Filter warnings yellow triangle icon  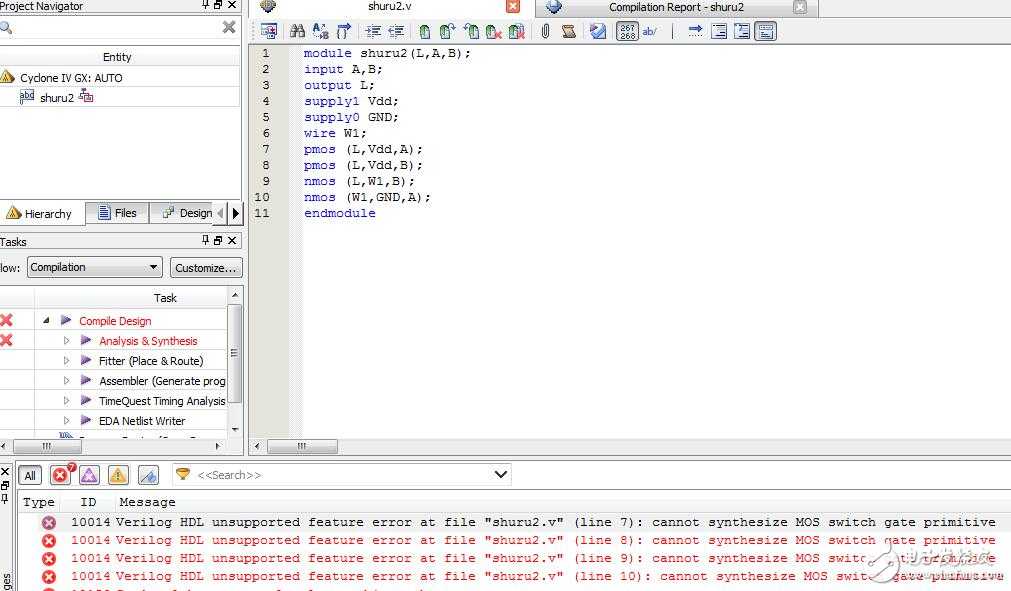118,476
